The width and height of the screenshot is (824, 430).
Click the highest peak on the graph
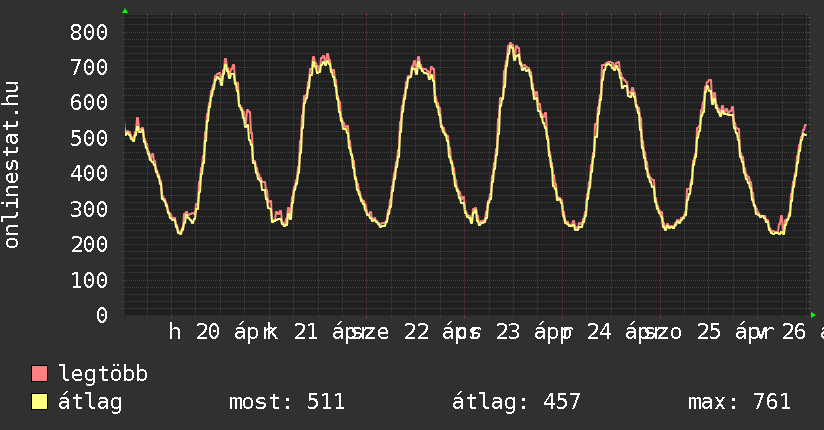point(510,44)
